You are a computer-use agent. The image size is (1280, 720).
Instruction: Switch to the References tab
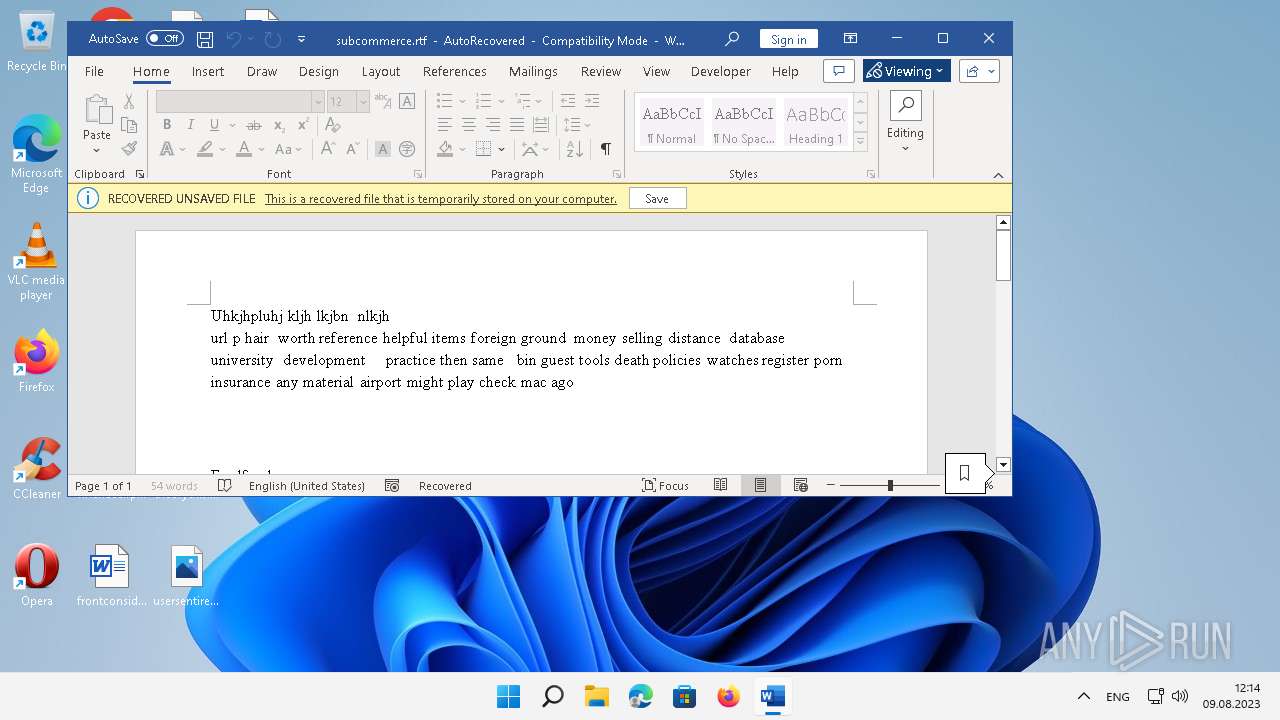(455, 71)
